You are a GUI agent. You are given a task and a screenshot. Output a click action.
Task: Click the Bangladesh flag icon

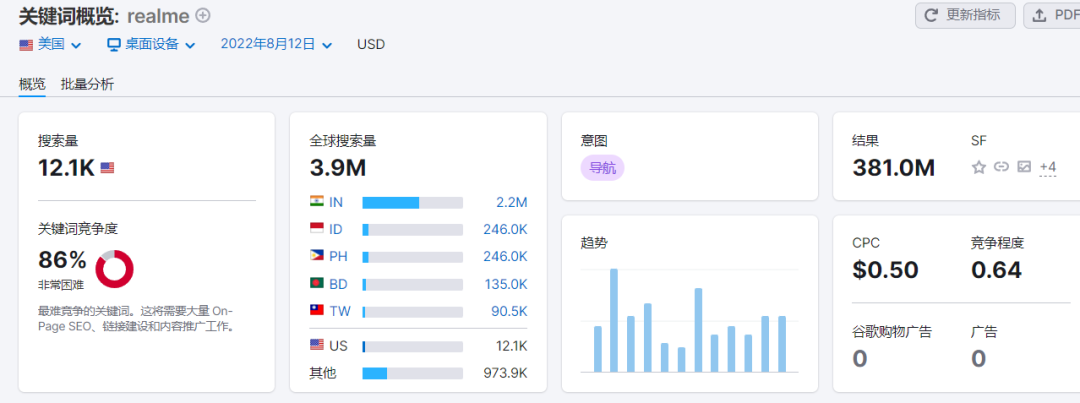pyautogui.click(x=317, y=283)
